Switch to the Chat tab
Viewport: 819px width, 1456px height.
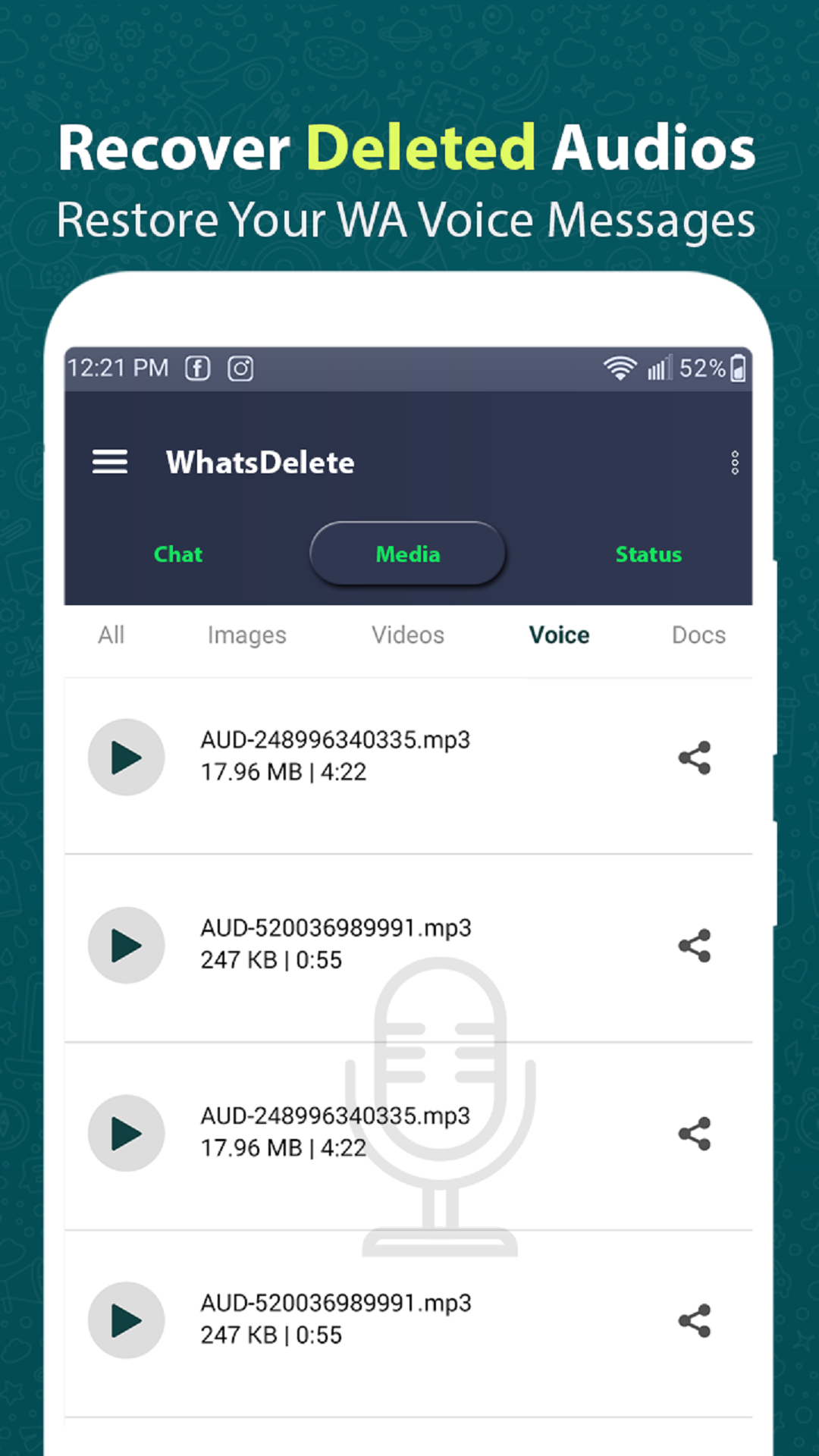click(178, 554)
